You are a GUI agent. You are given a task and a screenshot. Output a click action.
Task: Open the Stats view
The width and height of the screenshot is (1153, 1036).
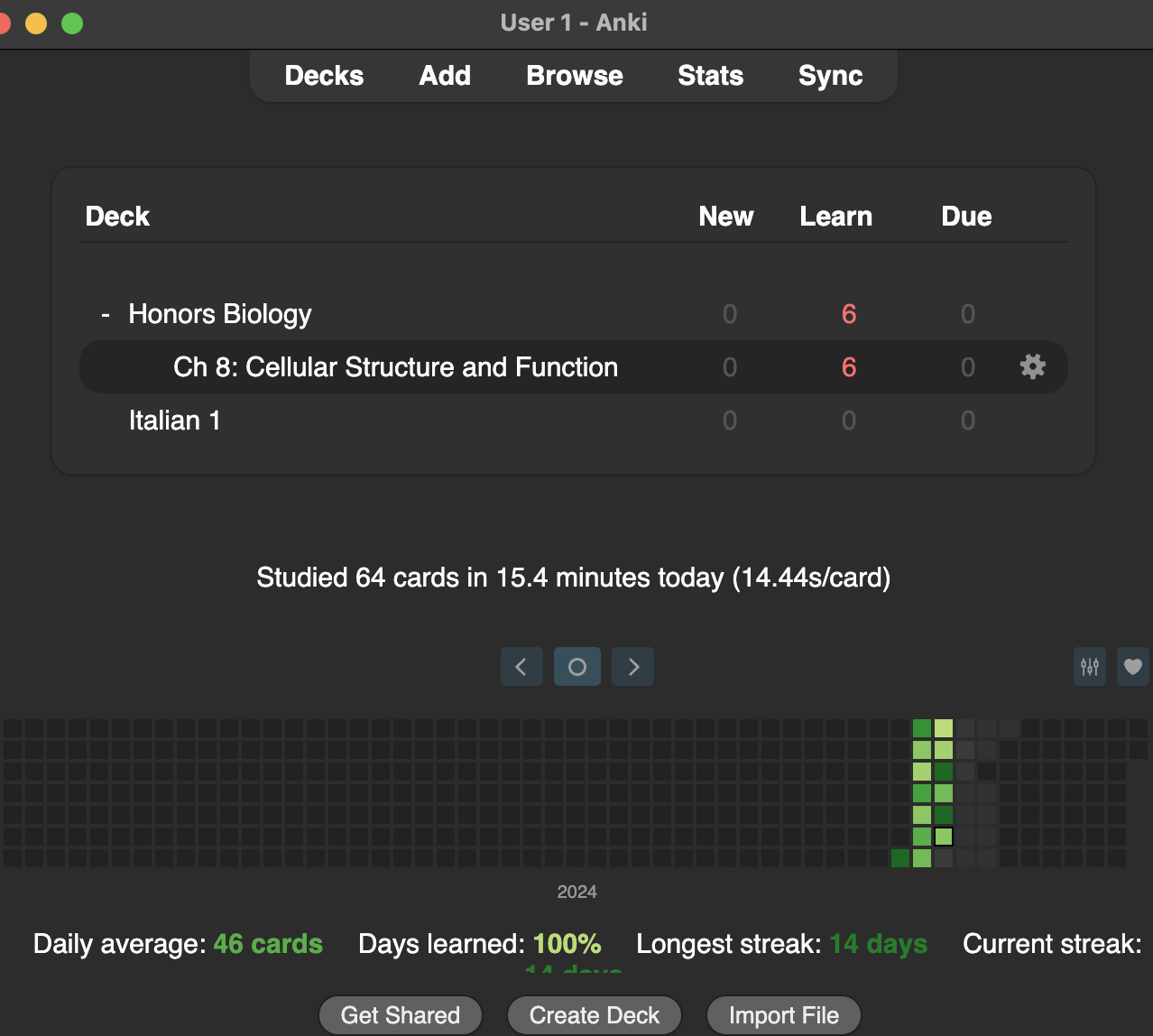[x=711, y=76]
